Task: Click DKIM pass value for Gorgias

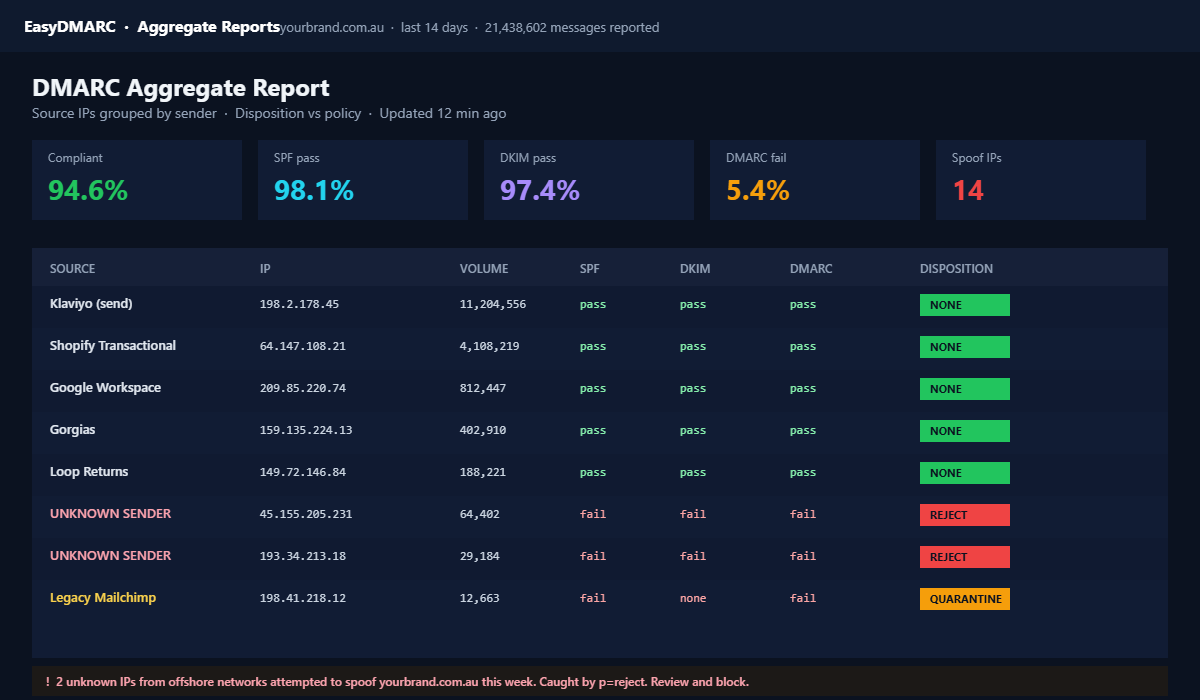Action: [x=693, y=430]
